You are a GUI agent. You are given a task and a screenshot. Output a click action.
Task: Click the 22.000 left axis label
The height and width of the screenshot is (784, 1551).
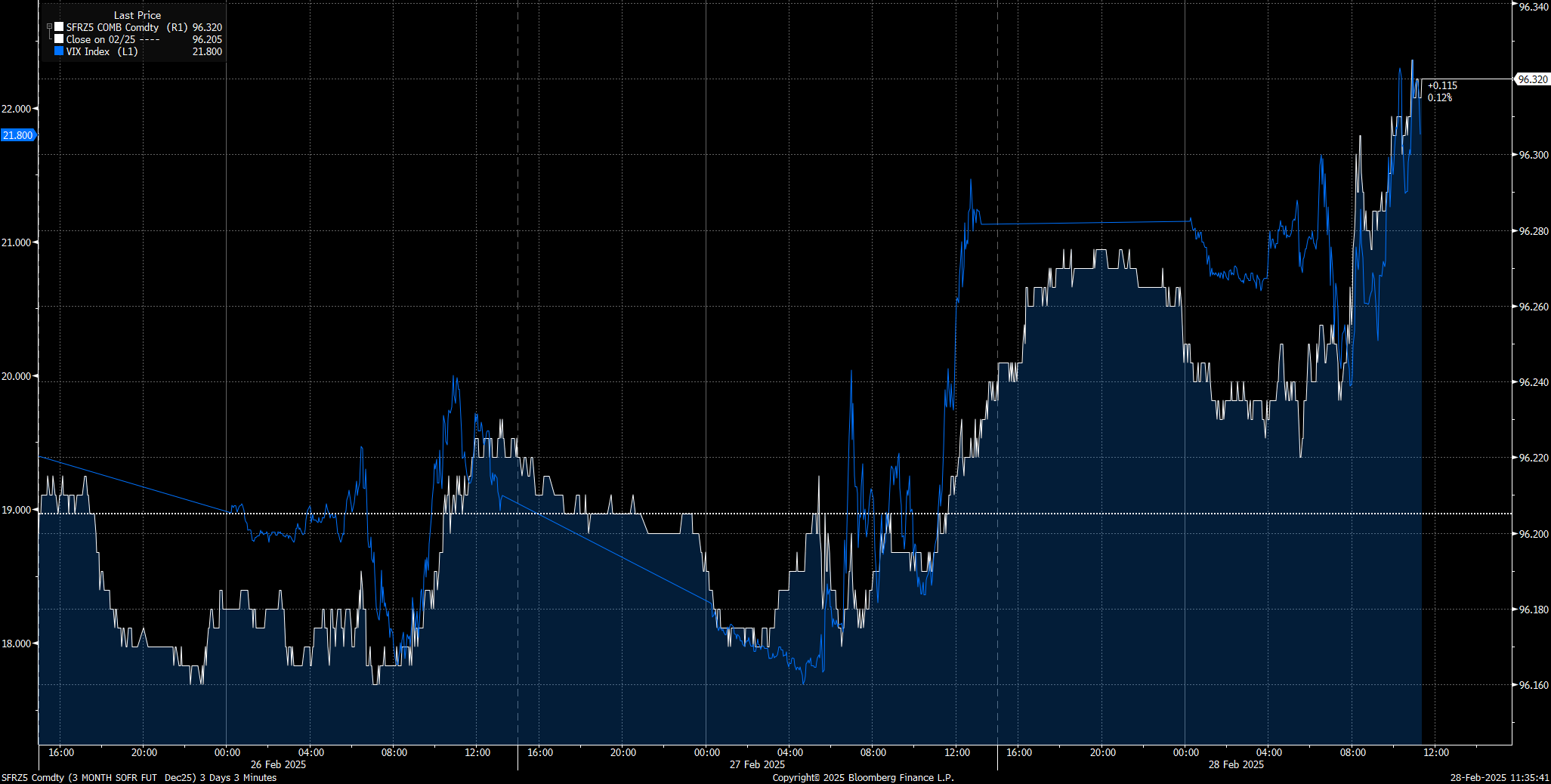click(17, 109)
